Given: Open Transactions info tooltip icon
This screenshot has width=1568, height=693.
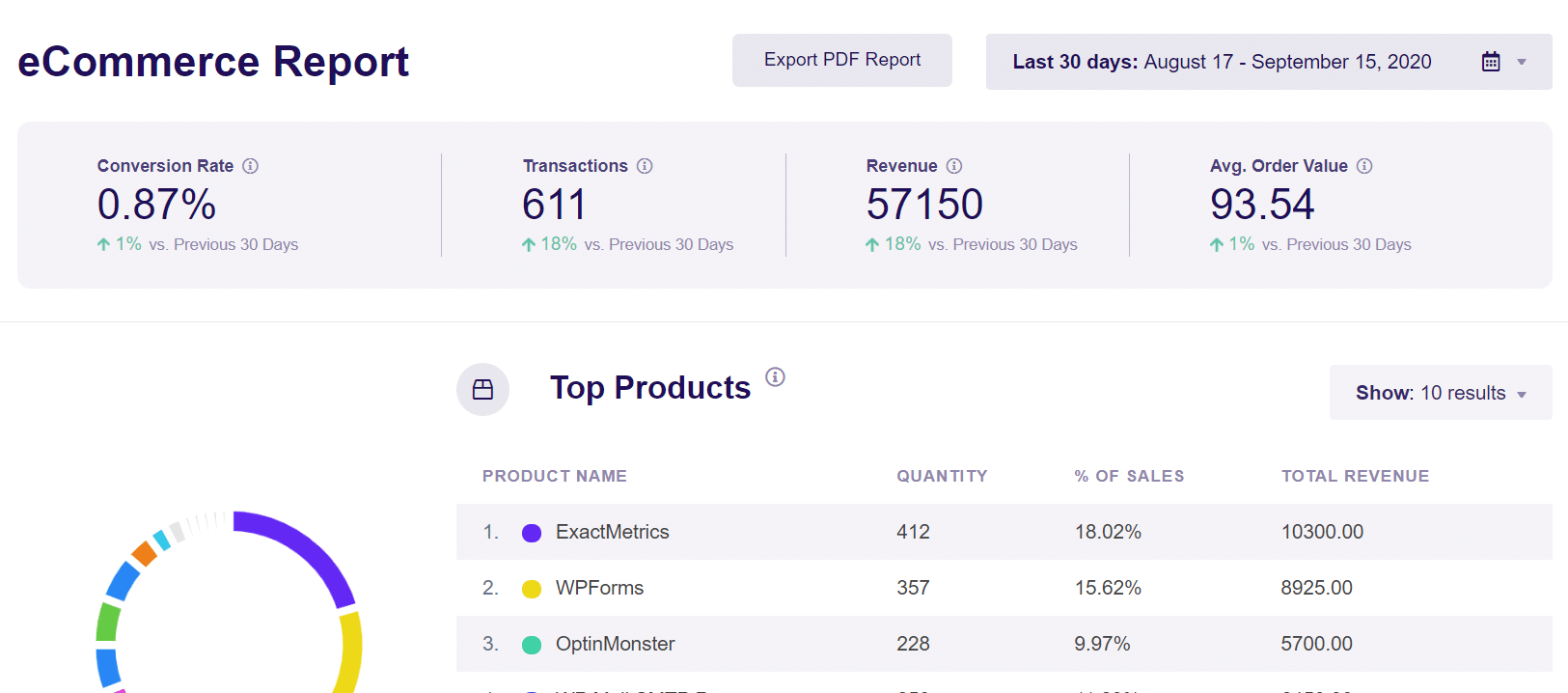Looking at the screenshot, I should (645, 166).
